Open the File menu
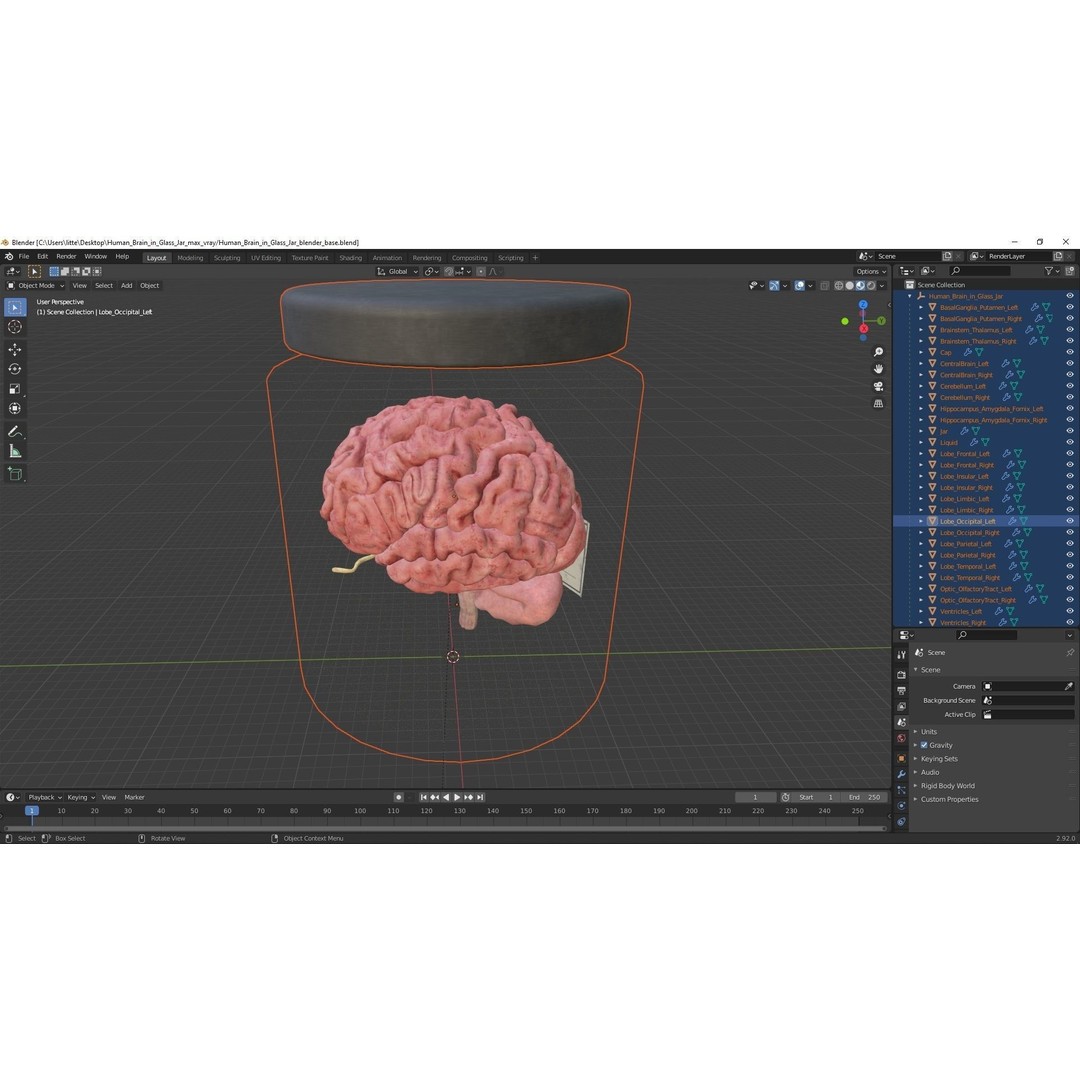Image resolution: width=1080 pixels, height=1080 pixels. pos(24,256)
